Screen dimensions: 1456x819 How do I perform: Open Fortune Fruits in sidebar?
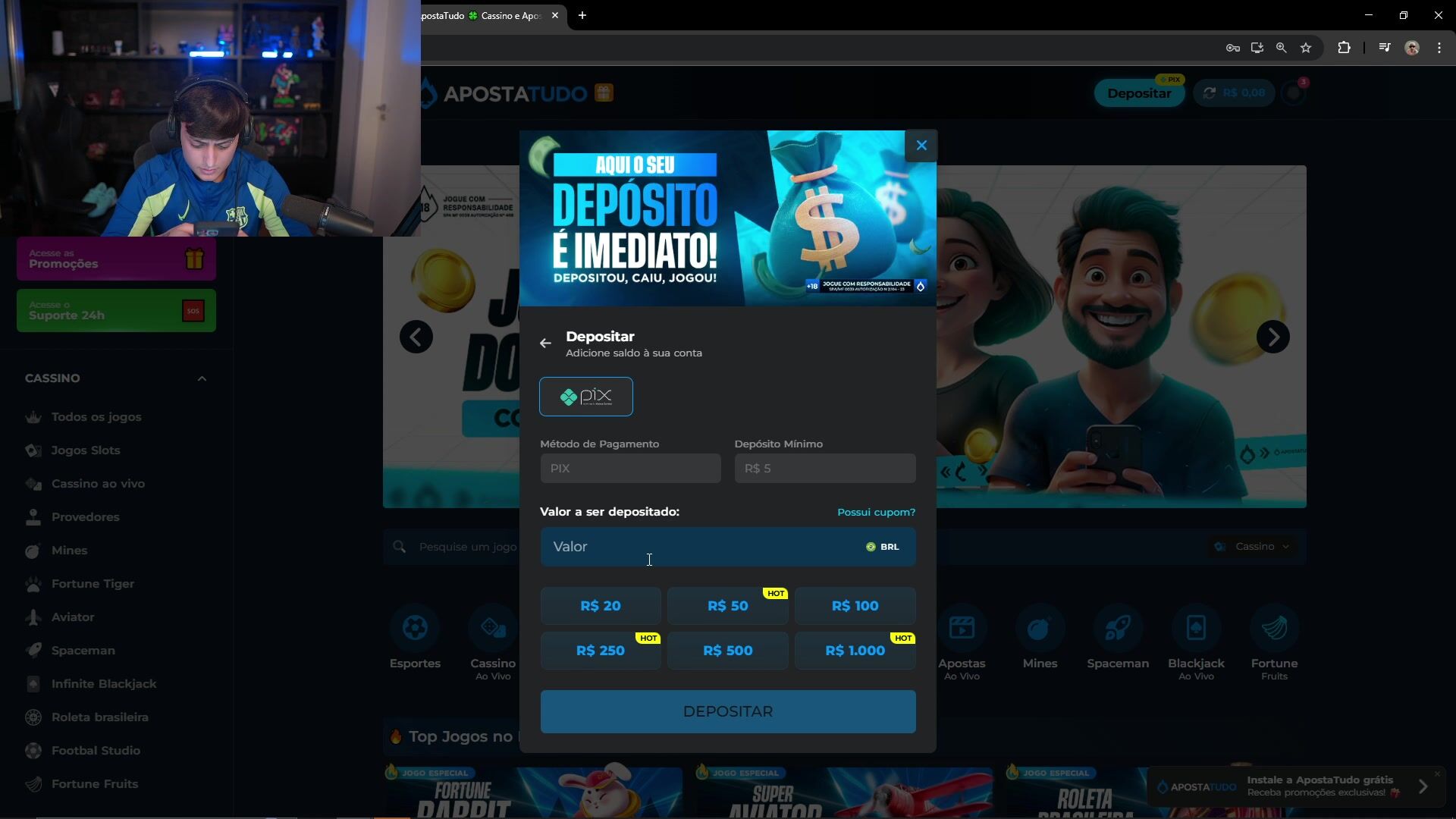(94, 784)
